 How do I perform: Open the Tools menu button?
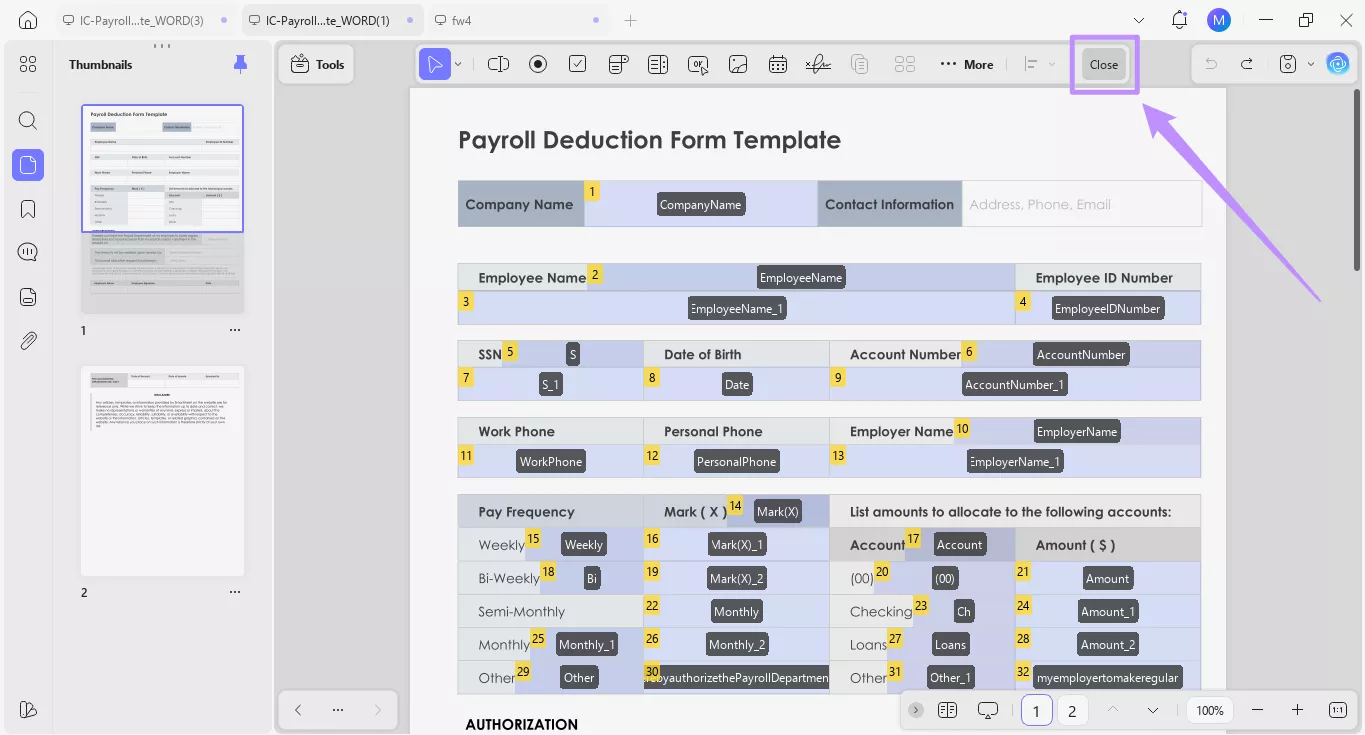317,64
